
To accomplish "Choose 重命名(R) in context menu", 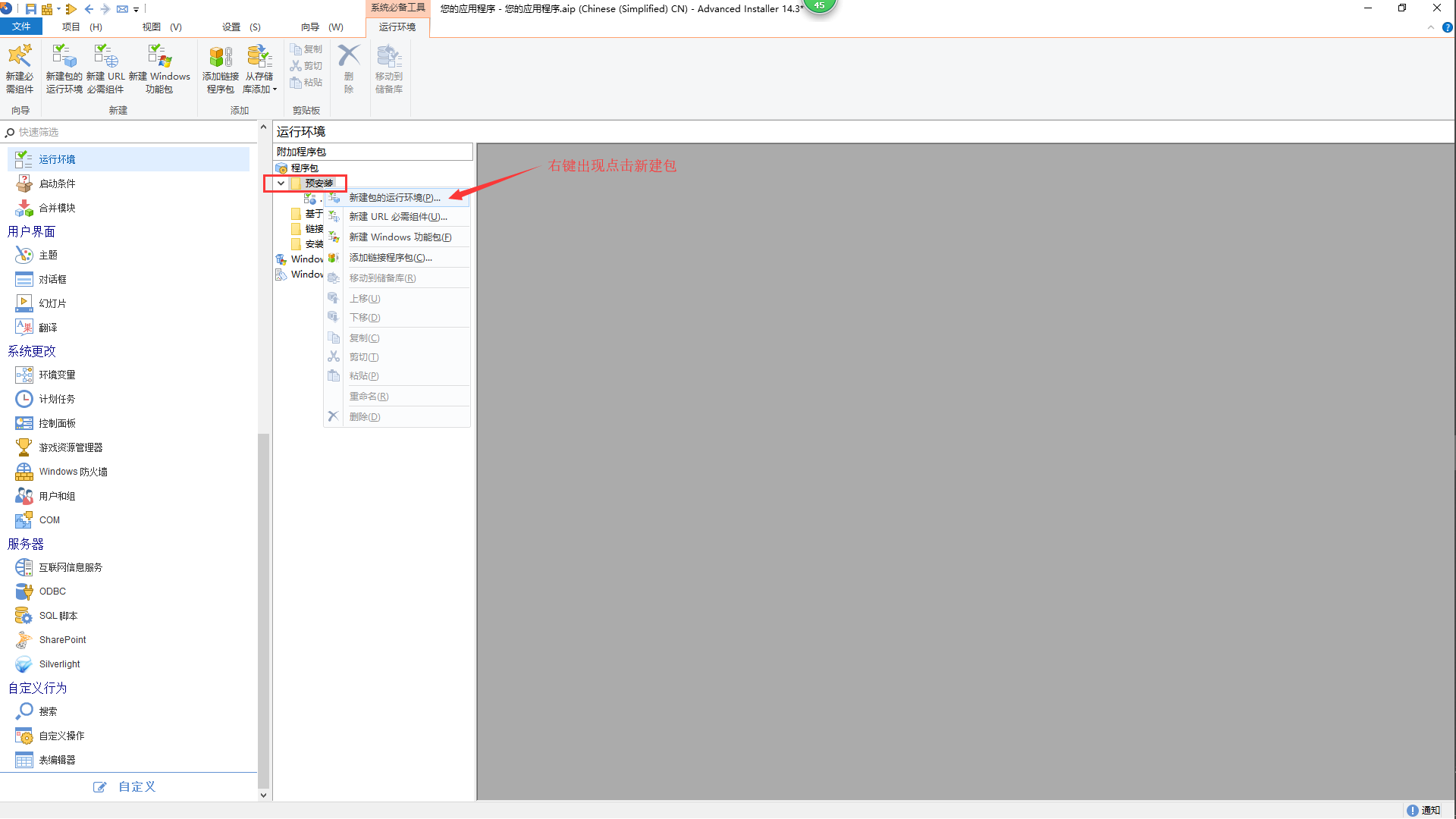I will tap(369, 397).
